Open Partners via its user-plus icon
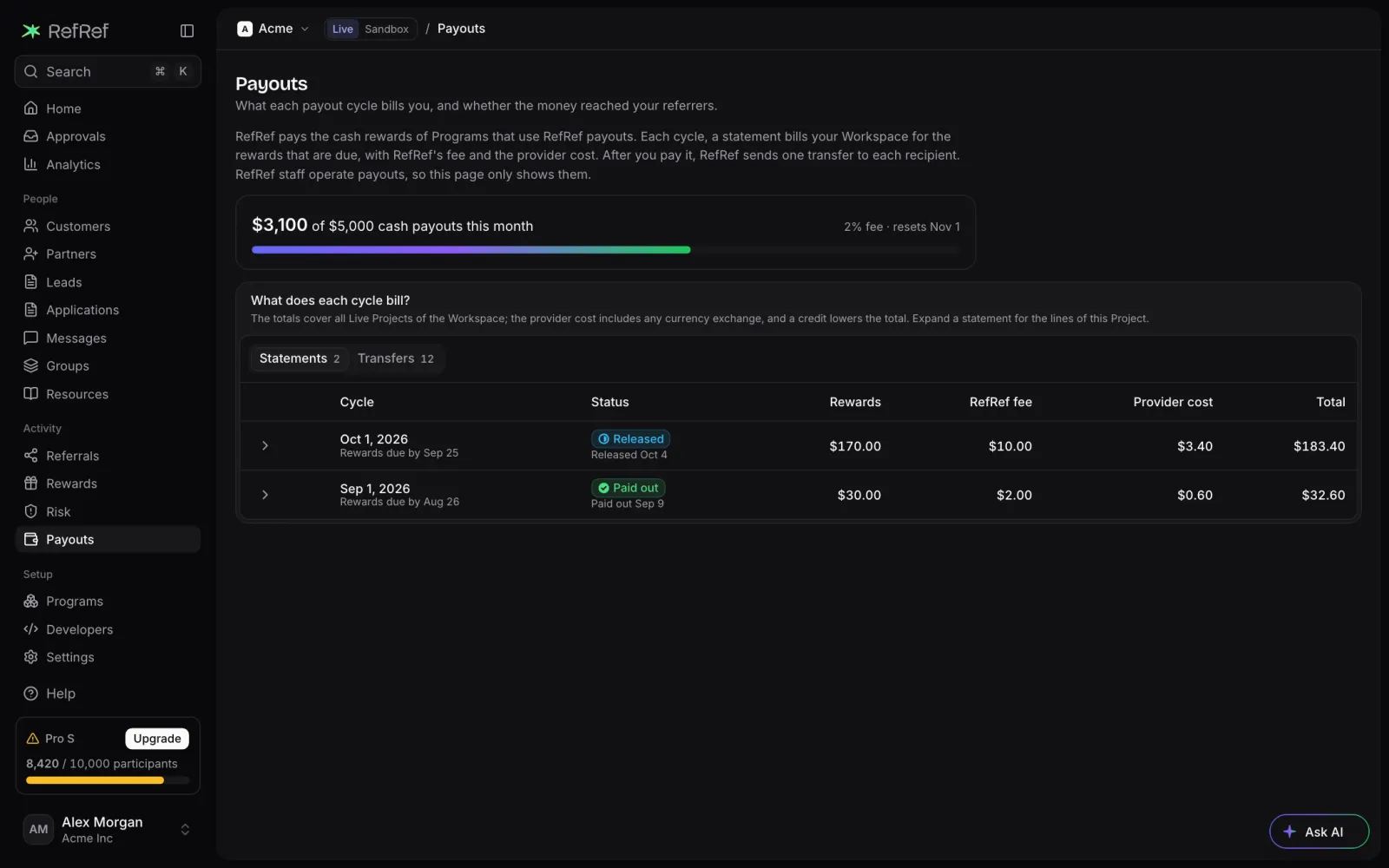The width and height of the screenshot is (1389, 868). click(x=31, y=254)
